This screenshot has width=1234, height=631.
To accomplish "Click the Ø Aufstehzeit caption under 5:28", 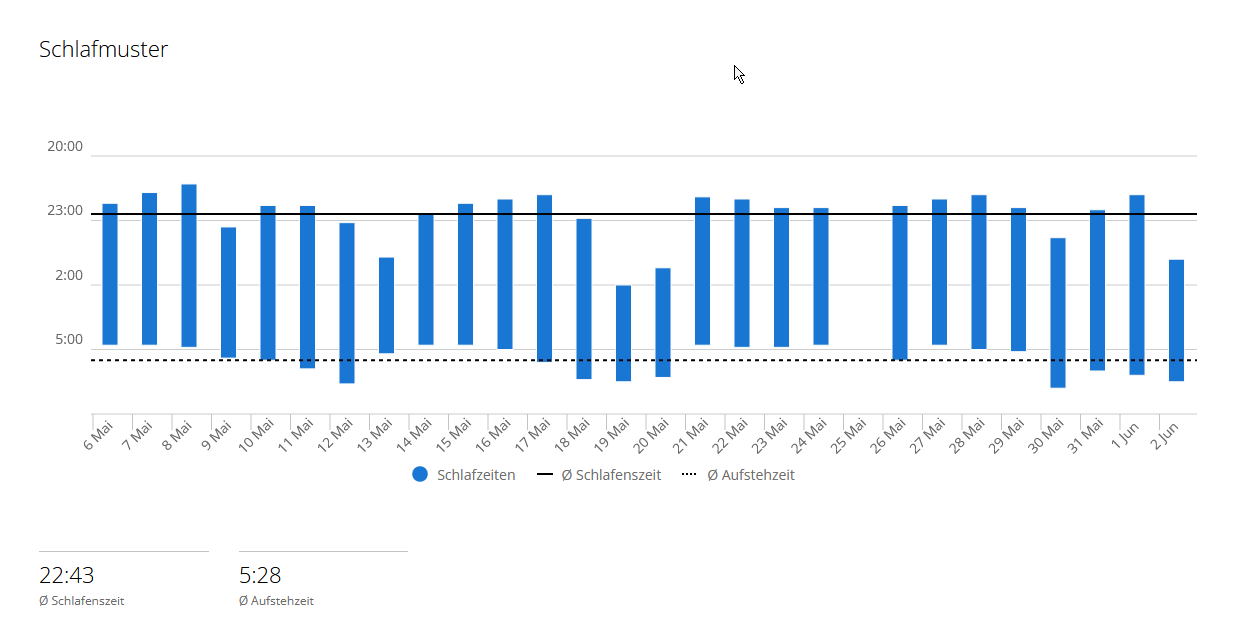I will pos(277,601).
